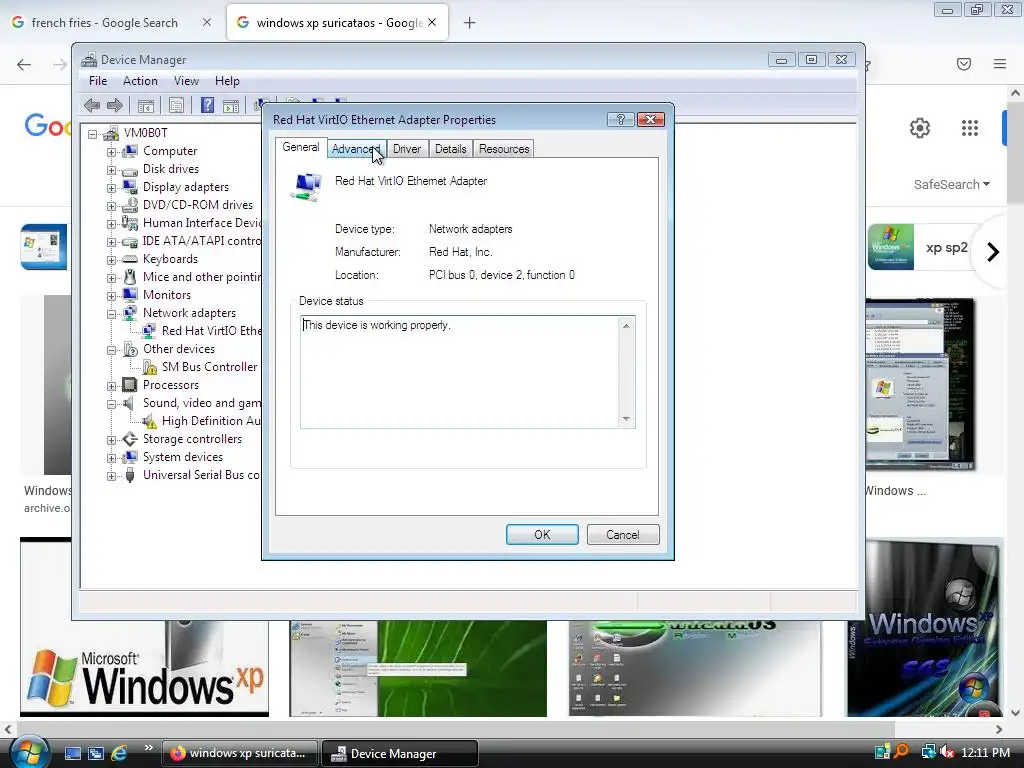Image resolution: width=1024 pixels, height=768 pixels.
Task: Click the network icon in system tray
Action: (x=927, y=752)
